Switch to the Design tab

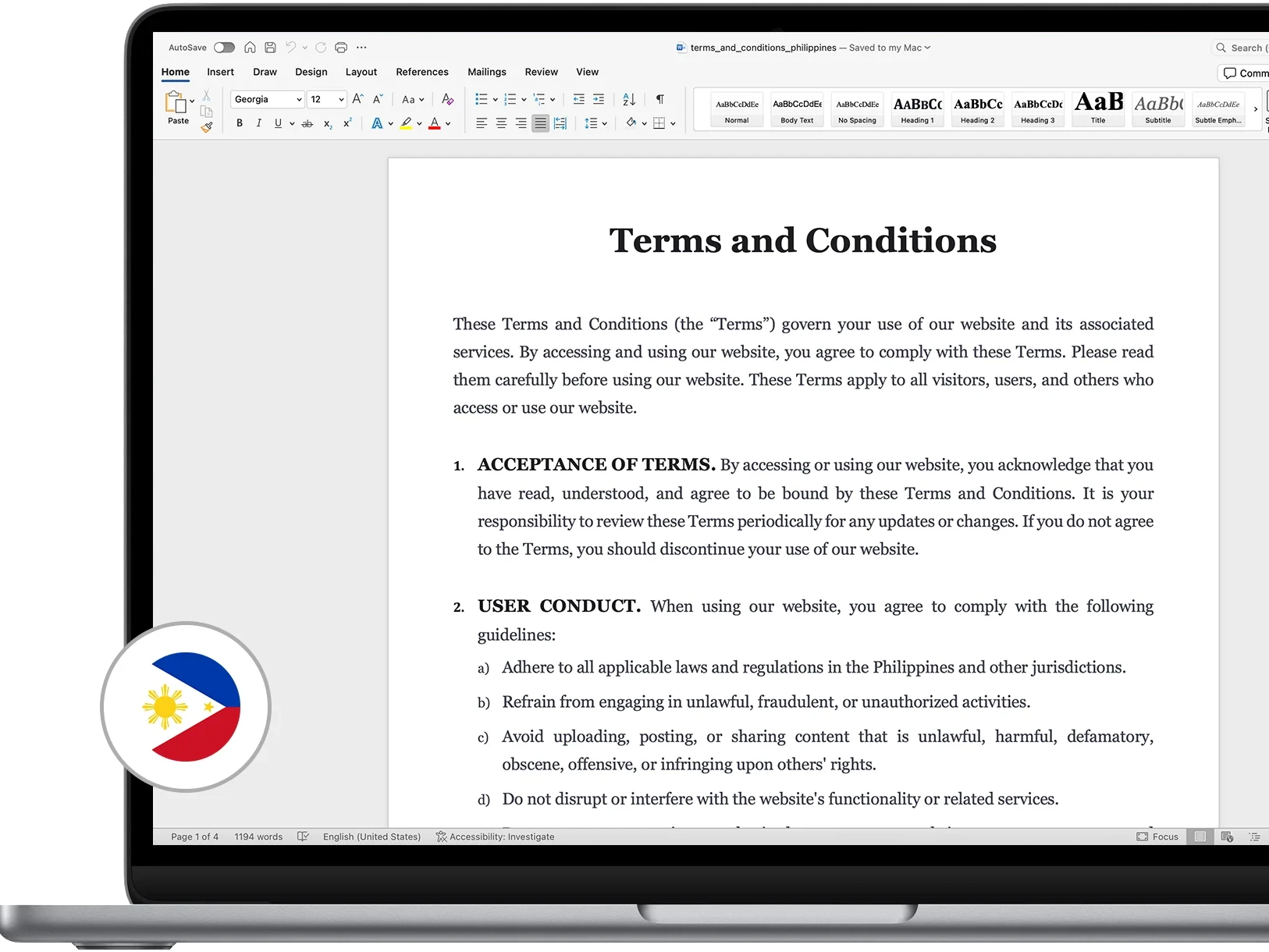pyautogui.click(x=311, y=72)
